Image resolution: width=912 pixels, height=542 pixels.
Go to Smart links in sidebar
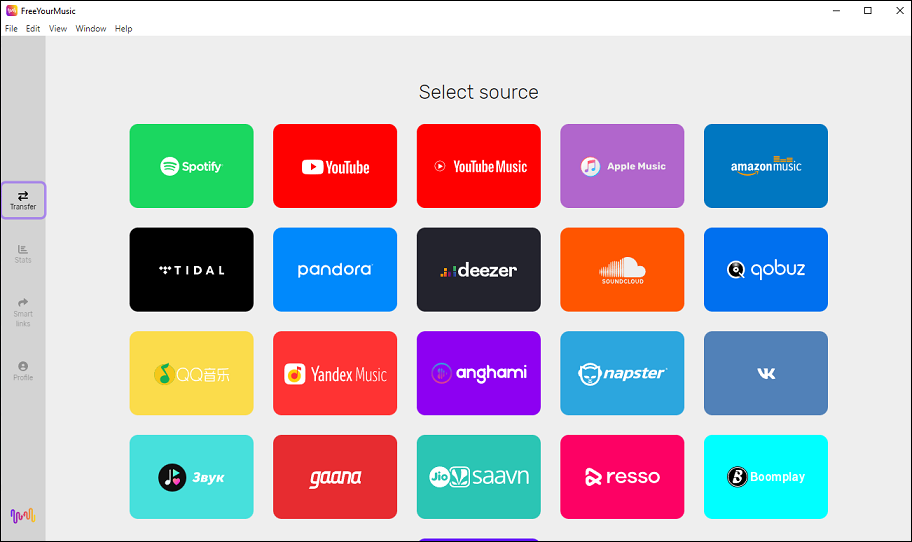23,312
